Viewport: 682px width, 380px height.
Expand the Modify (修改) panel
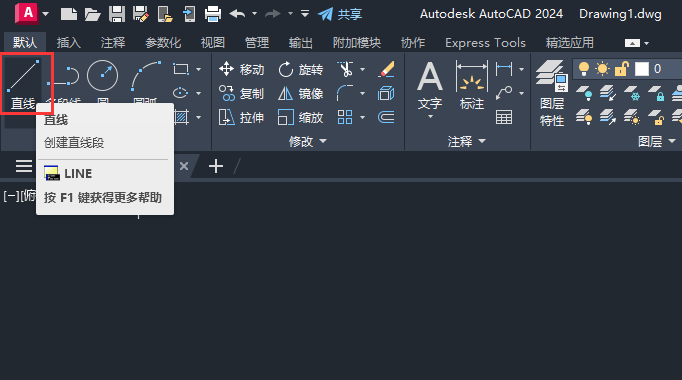tap(308, 141)
